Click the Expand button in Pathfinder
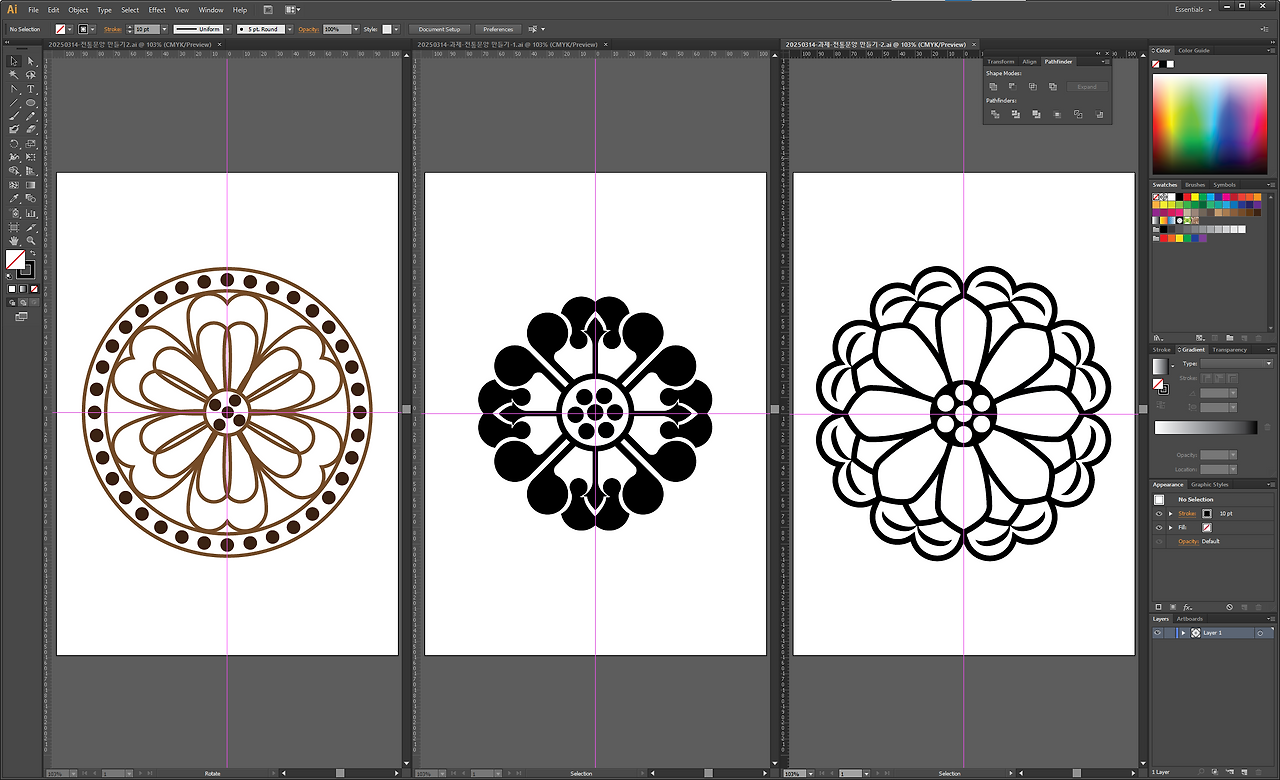The width and height of the screenshot is (1280, 780). click(1087, 87)
